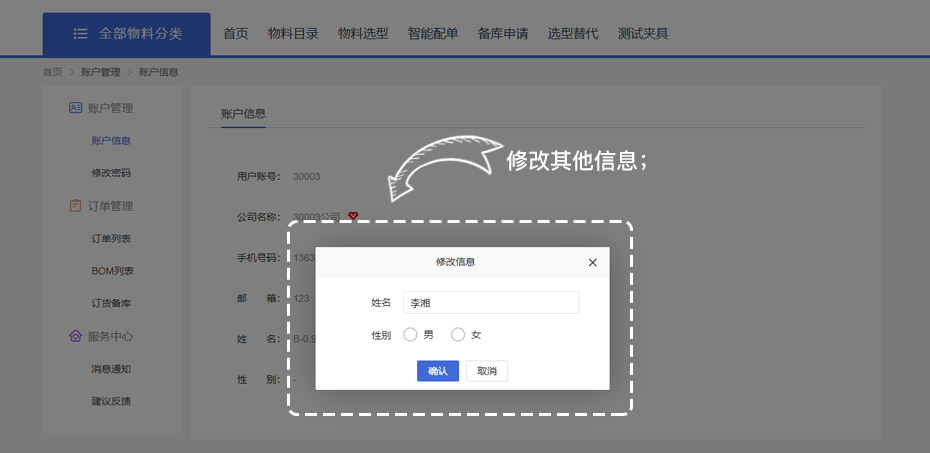Click 全部物料分类 category label

click(x=141, y=34)
